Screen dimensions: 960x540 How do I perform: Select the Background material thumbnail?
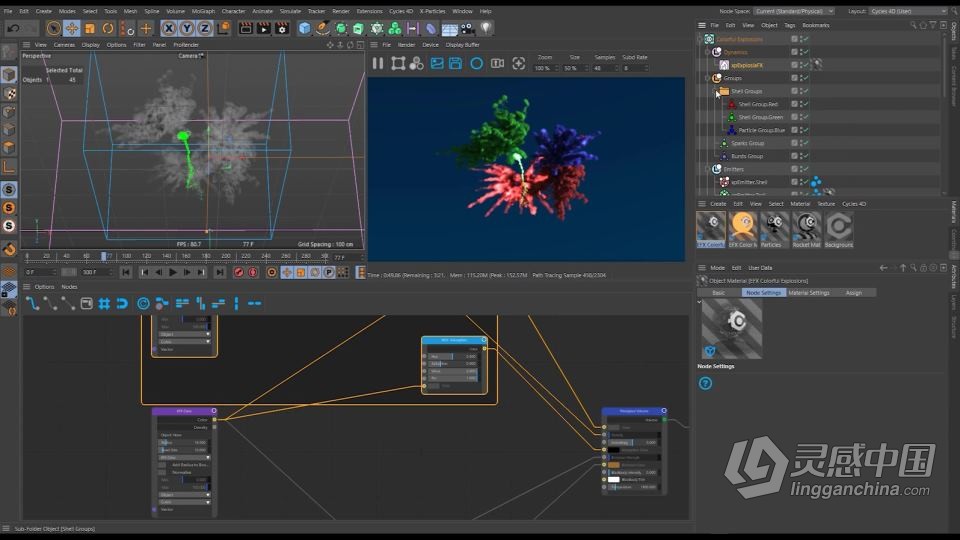[838, 230]
